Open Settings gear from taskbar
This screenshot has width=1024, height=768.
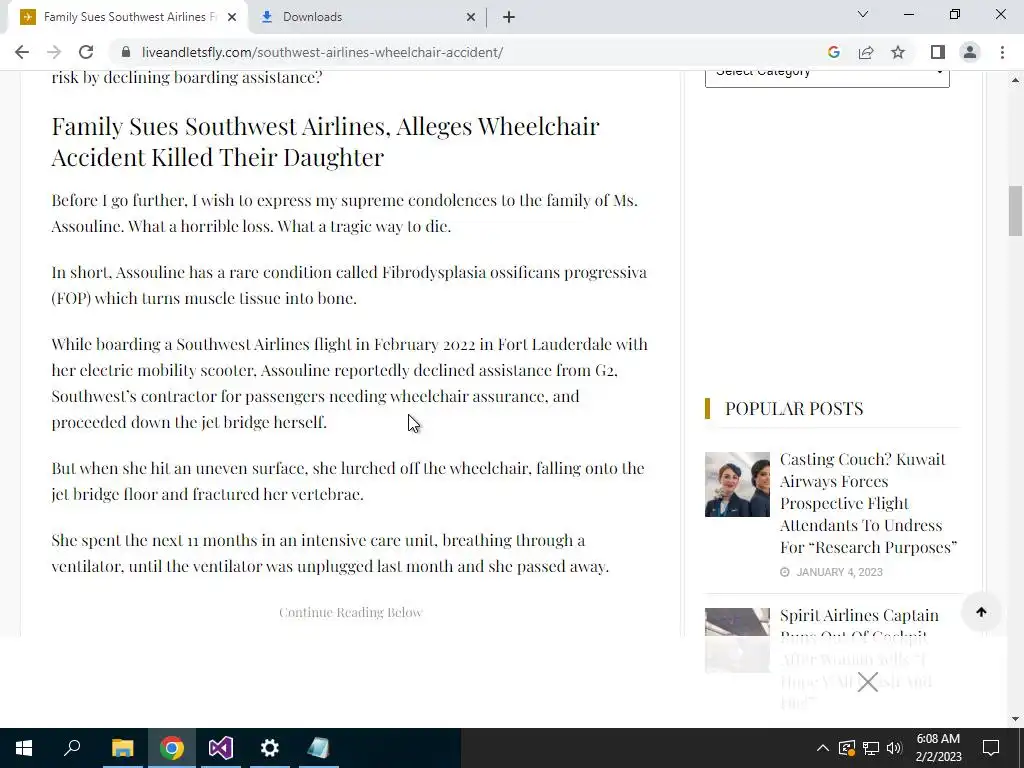pos(270,748)
